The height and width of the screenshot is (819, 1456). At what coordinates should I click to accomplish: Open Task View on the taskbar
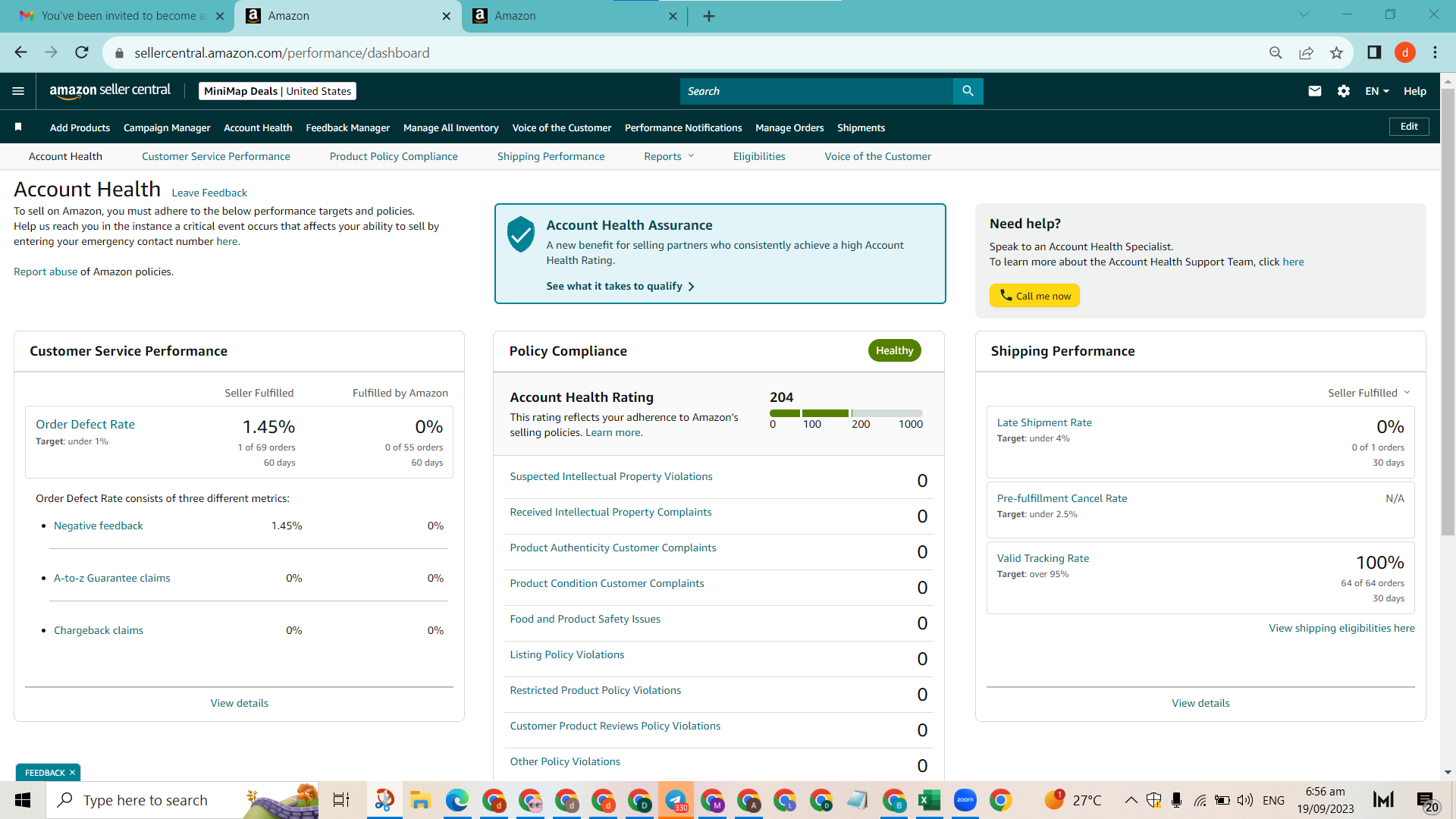coord(341,800)
